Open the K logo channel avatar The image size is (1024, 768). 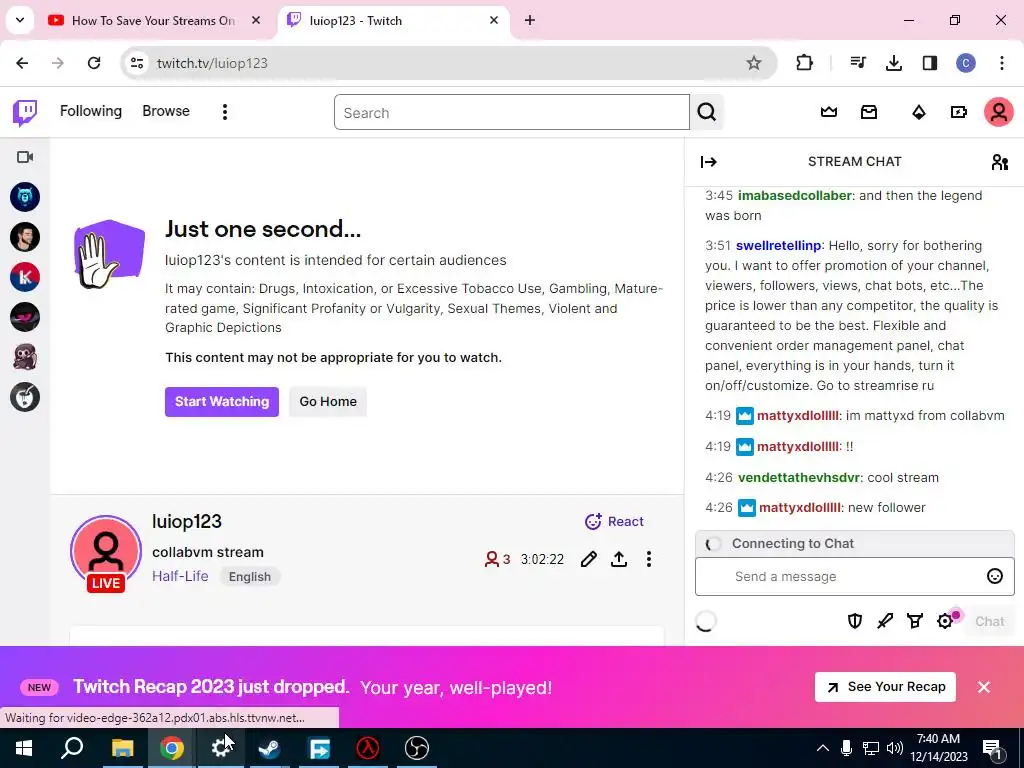[25, 277]
